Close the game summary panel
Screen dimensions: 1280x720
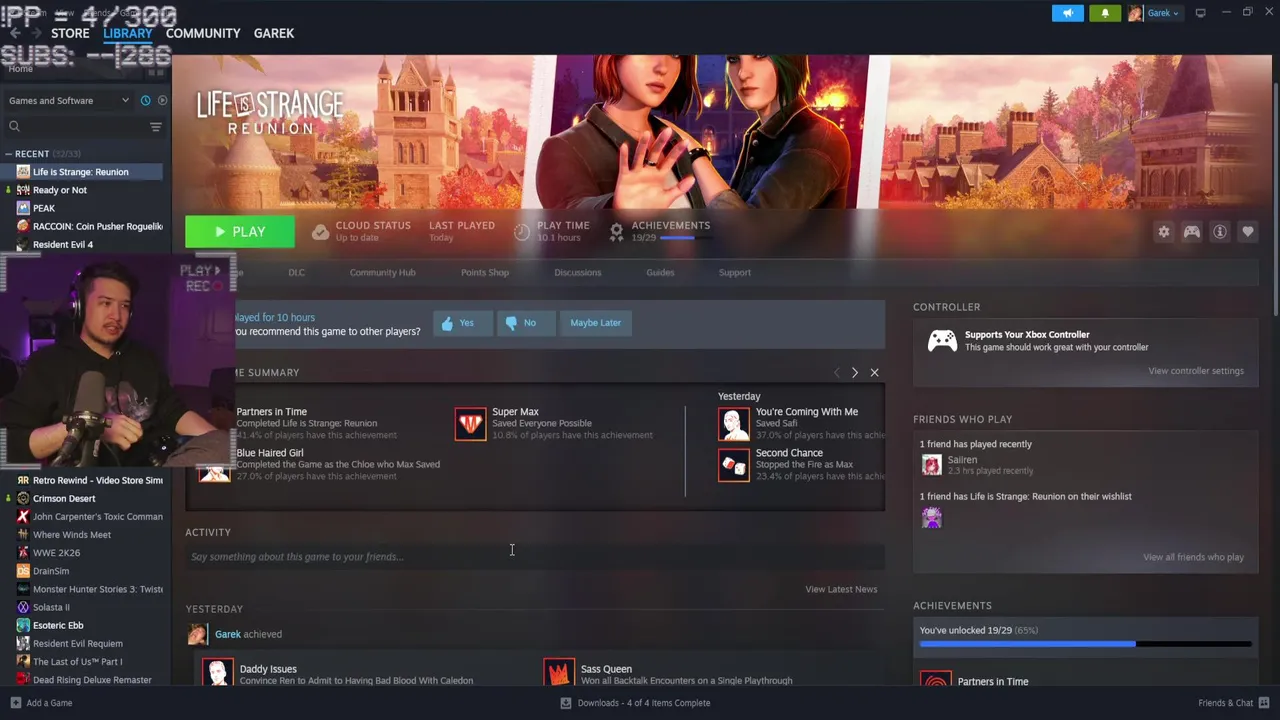click(x=874, y=372)
